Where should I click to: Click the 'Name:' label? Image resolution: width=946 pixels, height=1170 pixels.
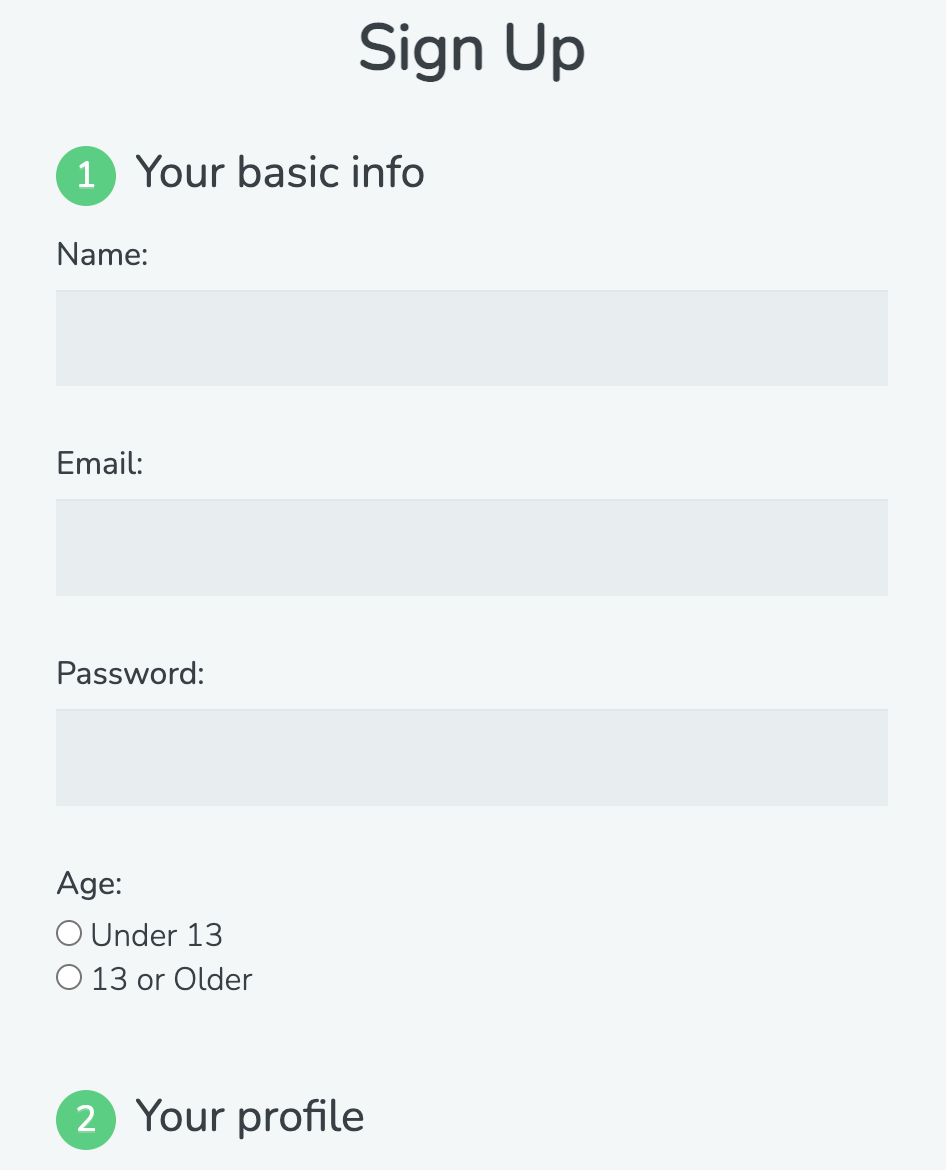101,255
